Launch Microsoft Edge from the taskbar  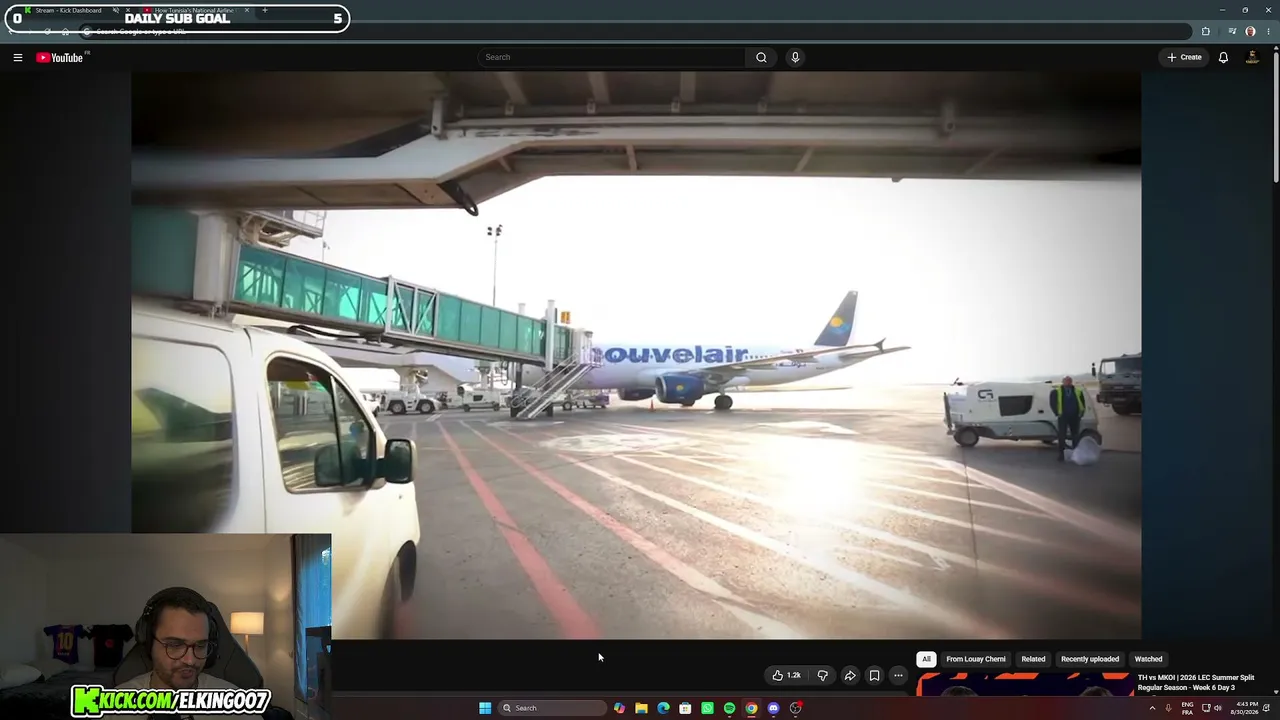pyautogui.click(x=663, y=708)
